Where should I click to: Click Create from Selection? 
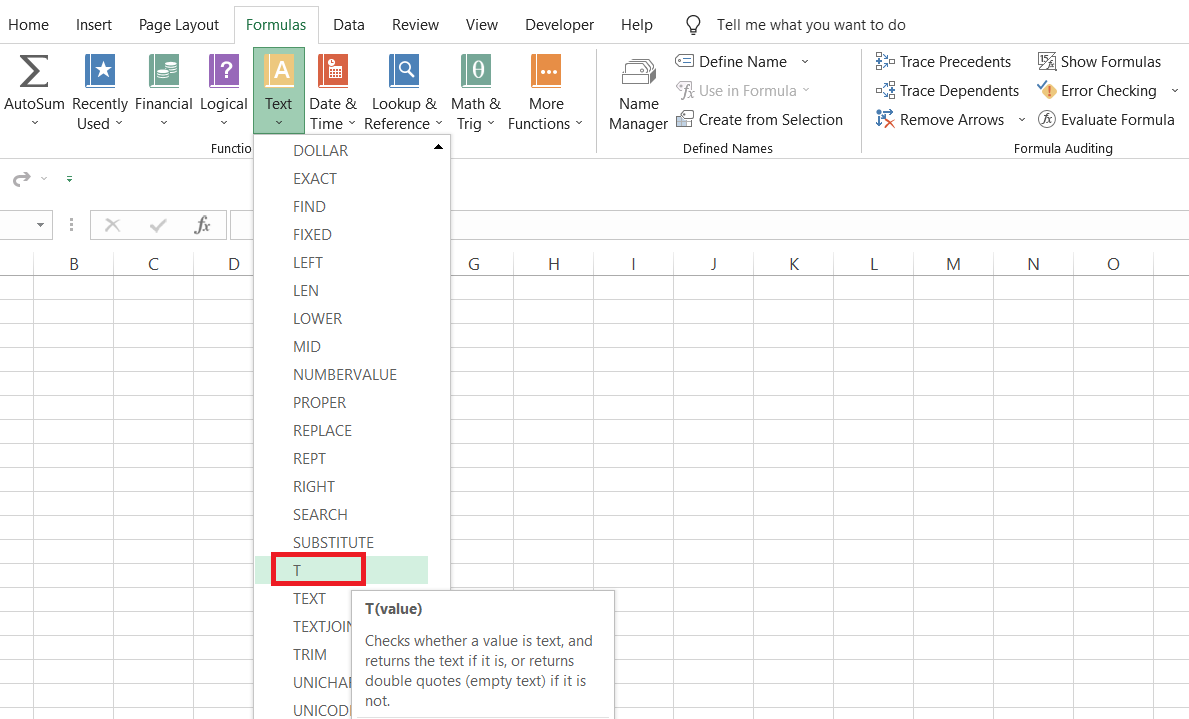[x=759, y=120]
